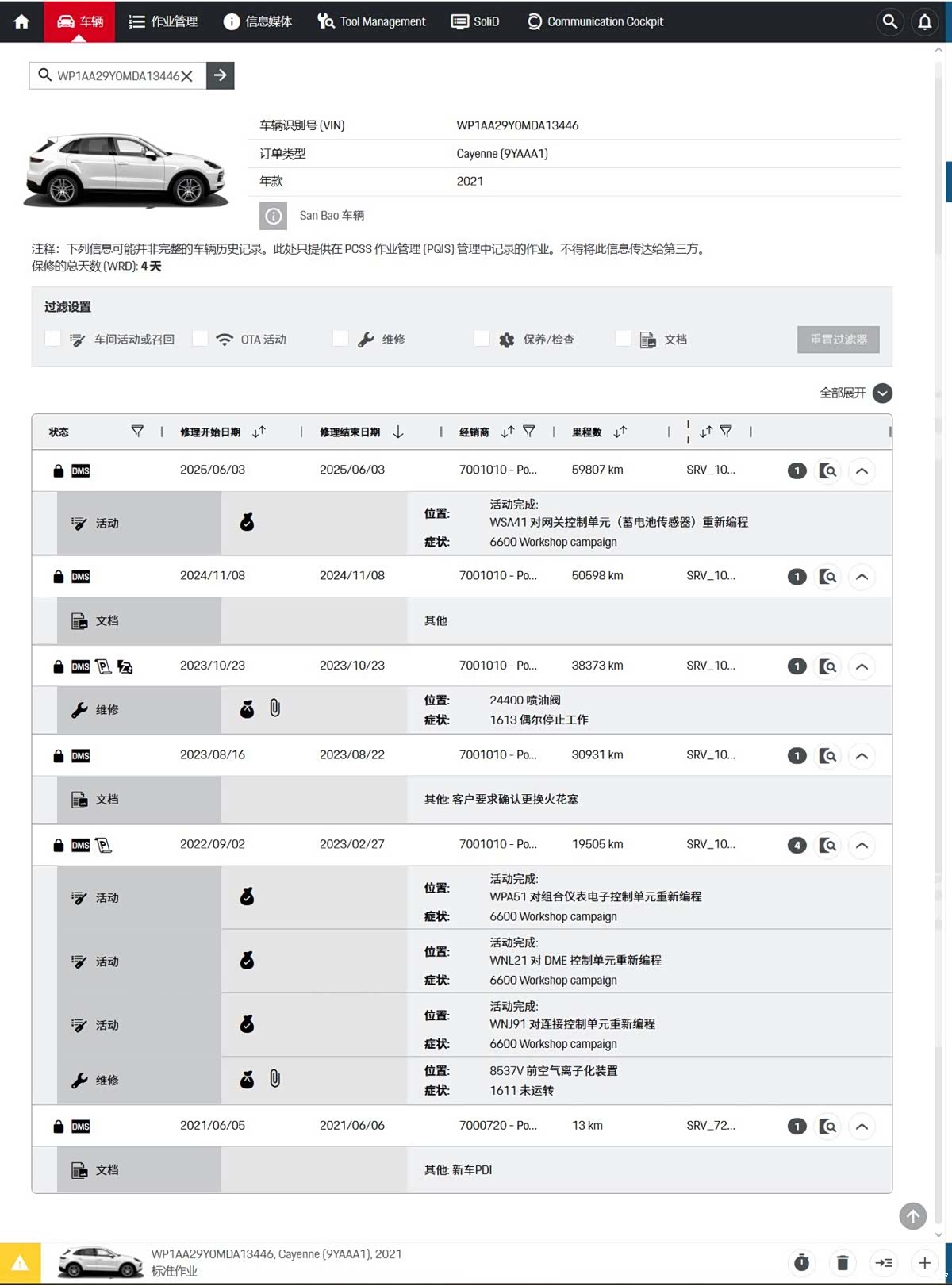Enable OTA campaign filter checkbox
The image size is (952, 1286).
[200, 339]
